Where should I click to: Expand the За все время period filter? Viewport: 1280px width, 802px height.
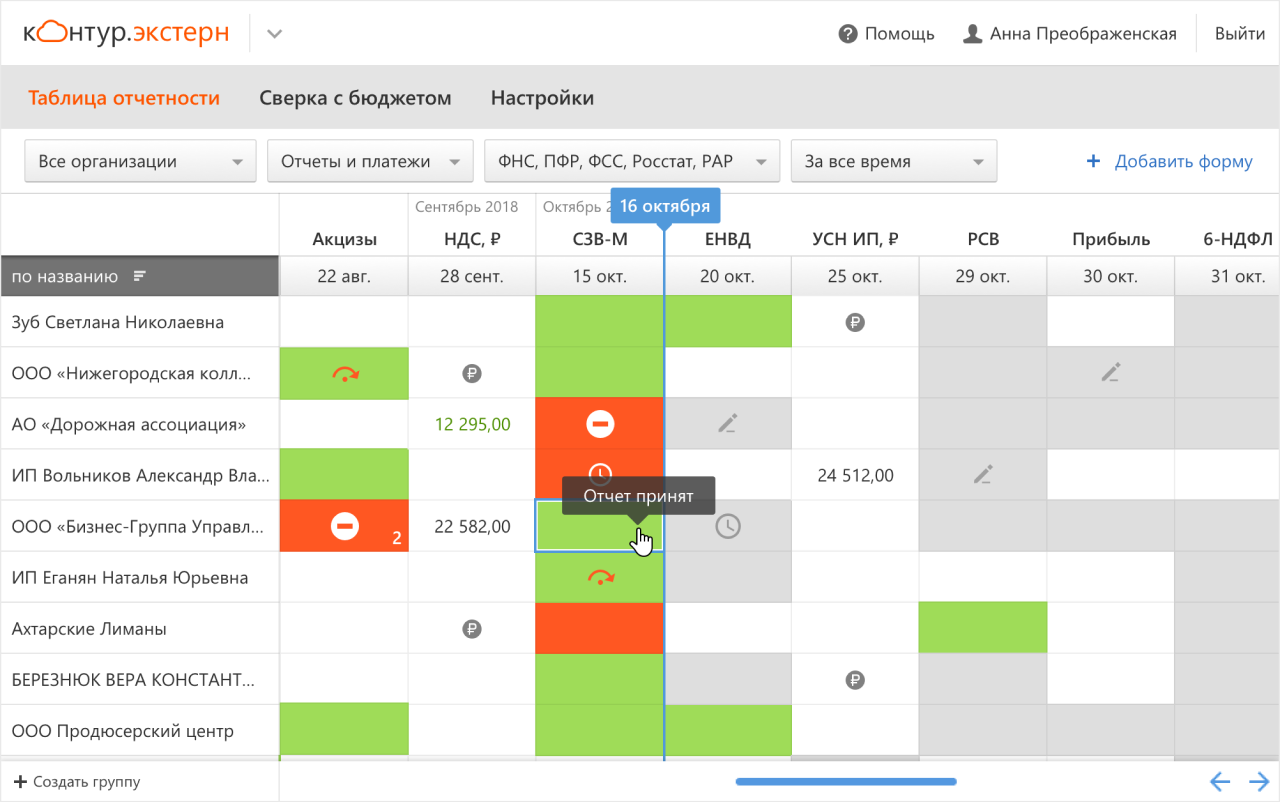[x=893, y=161]
